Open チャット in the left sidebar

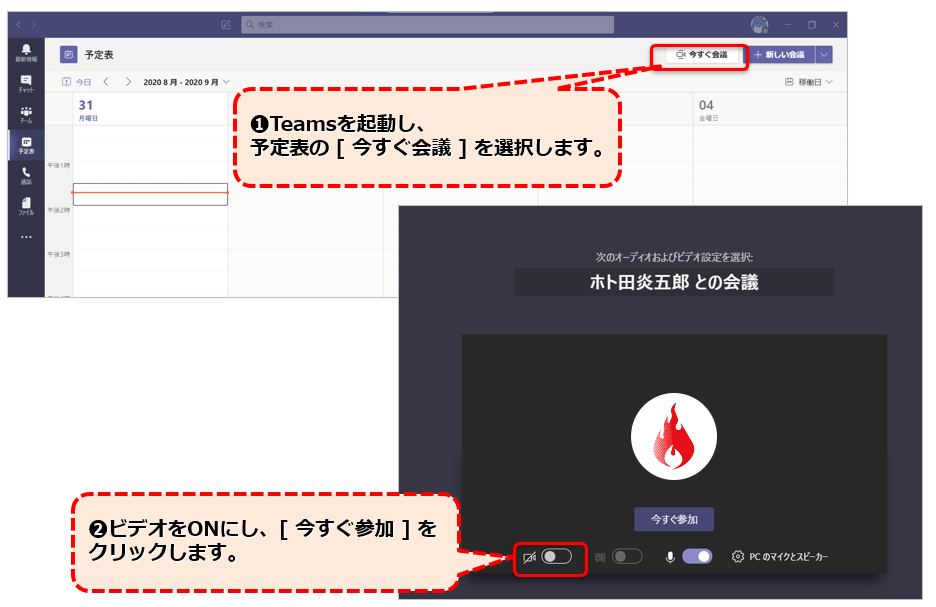point(26,84)
